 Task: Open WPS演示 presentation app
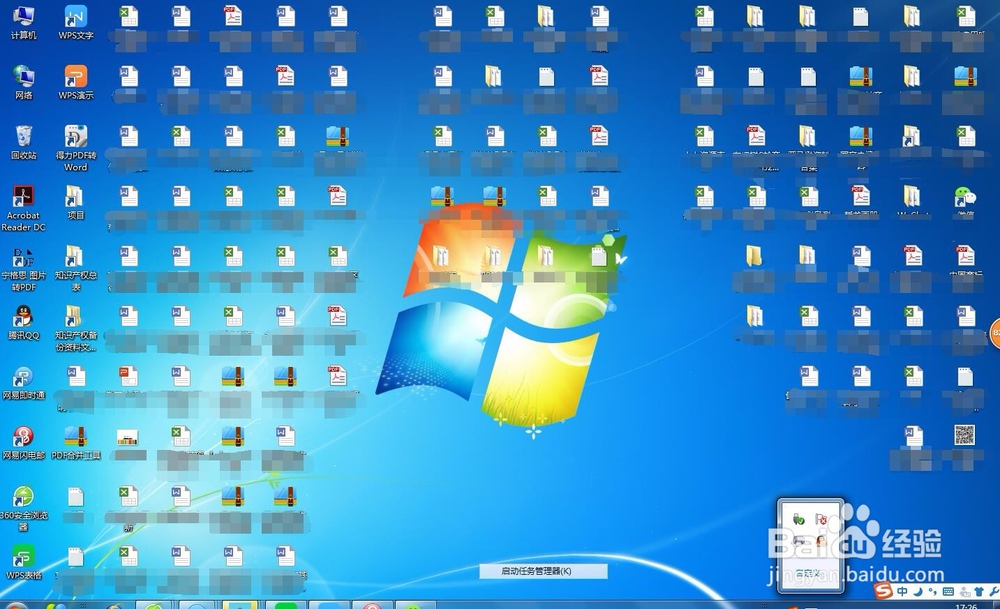click(74, 76)
